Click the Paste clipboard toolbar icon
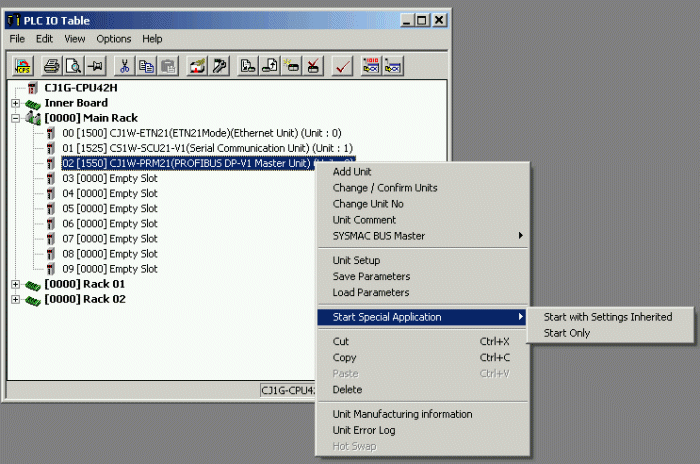Image resolution: width=700 pixels, height=464 pixels. pyautogui.click(x=168, y=66)
